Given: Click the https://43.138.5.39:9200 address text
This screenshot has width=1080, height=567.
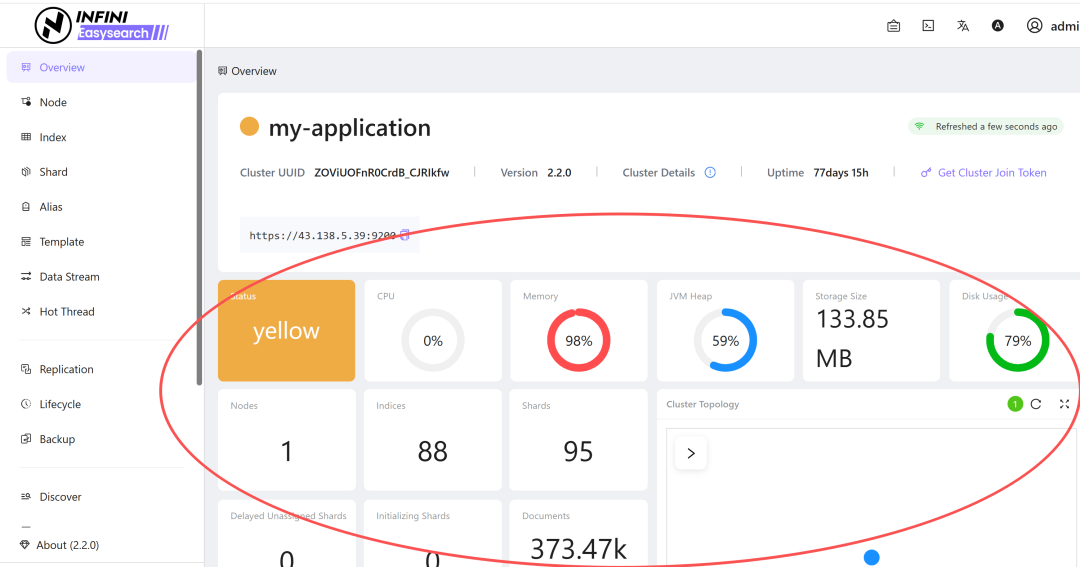Looking at the screenshot, I should pyautogui.click(x=322, y=236).
